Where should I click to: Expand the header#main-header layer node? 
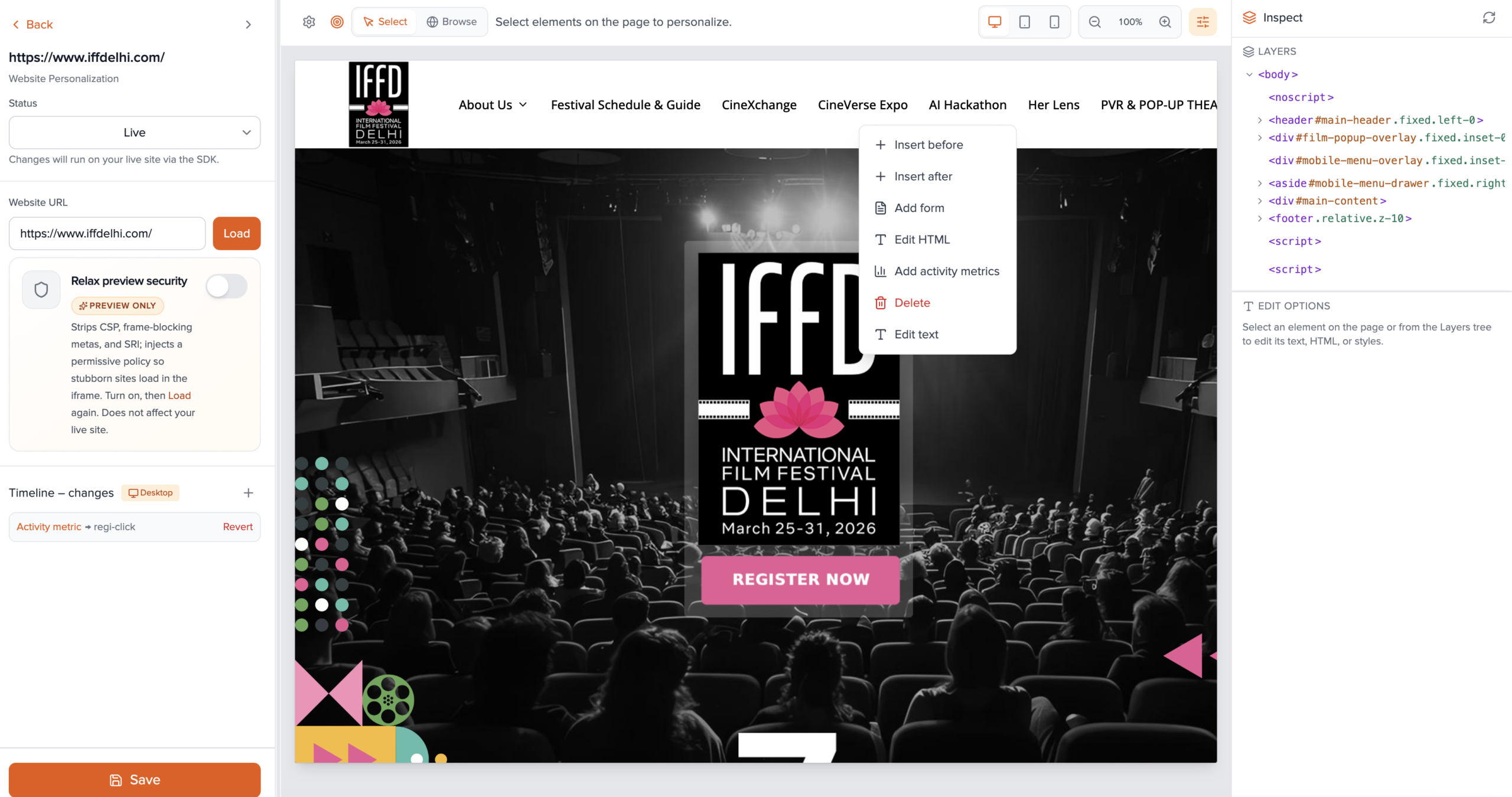pos(1260,120)
